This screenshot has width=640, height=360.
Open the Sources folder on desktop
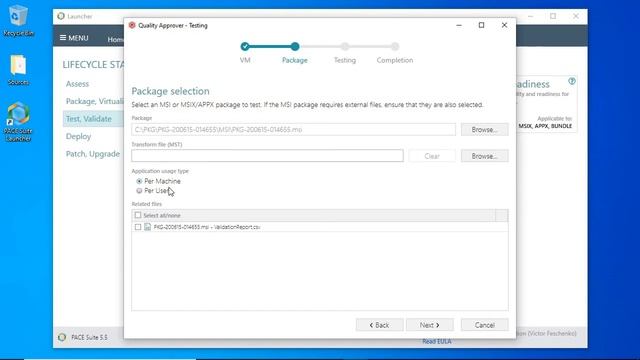(18, 70)
